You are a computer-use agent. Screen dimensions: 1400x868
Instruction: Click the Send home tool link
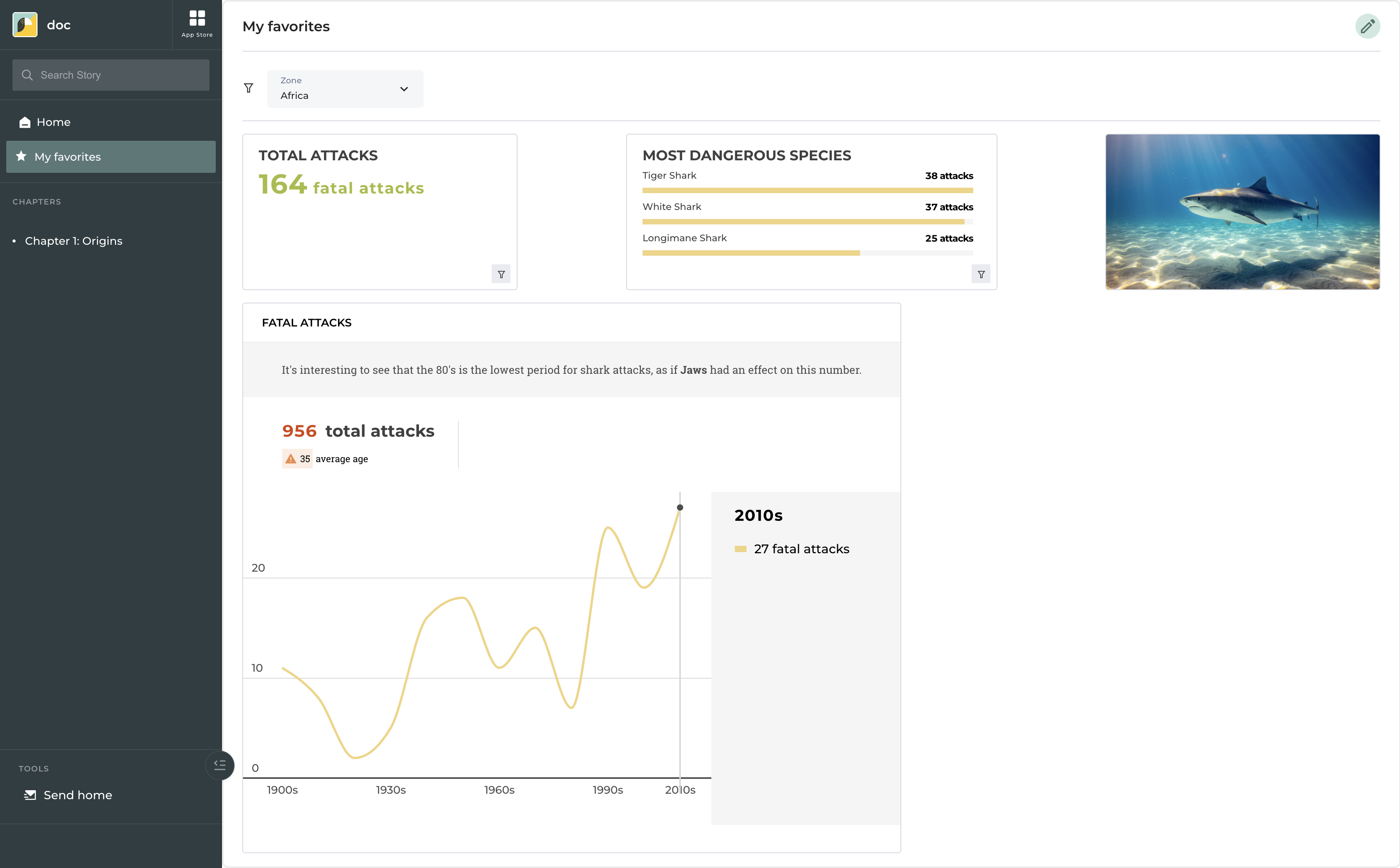77,795
